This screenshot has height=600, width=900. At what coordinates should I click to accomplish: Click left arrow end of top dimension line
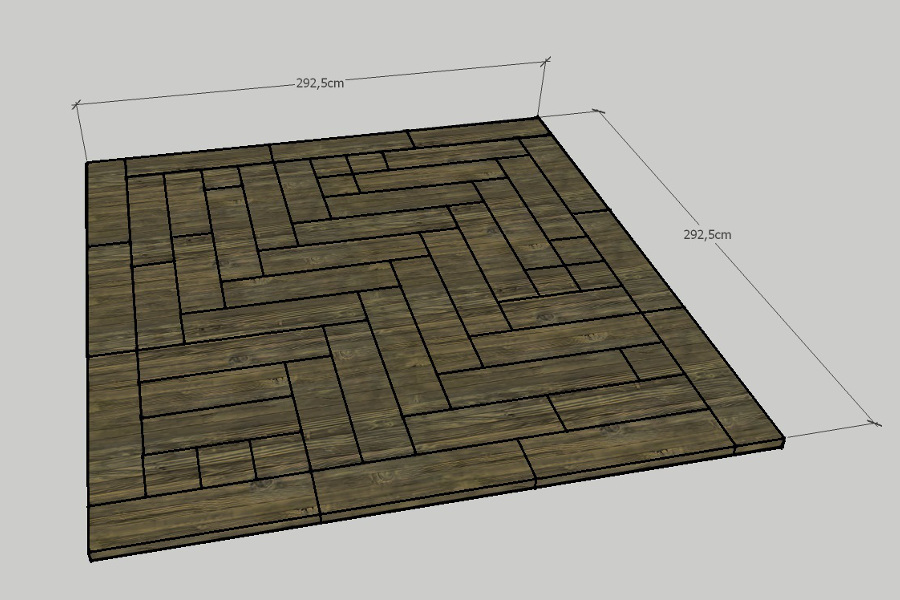point(78,104)
